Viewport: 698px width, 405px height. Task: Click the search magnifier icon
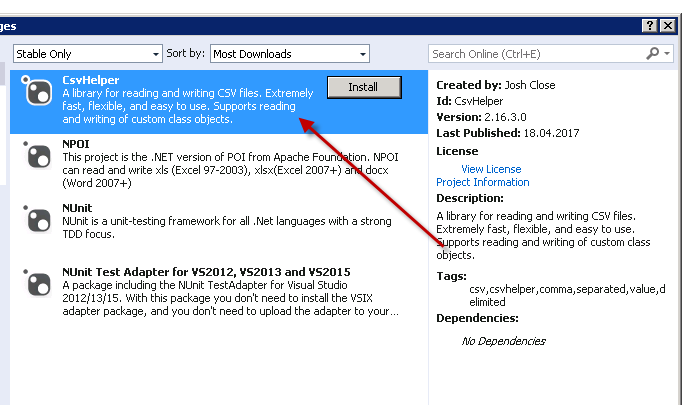652,53
